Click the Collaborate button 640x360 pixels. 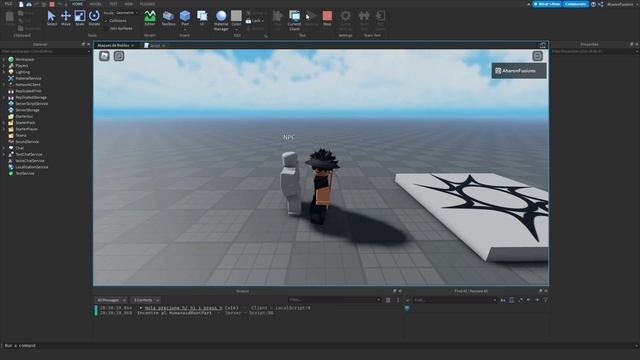(576, 4)
